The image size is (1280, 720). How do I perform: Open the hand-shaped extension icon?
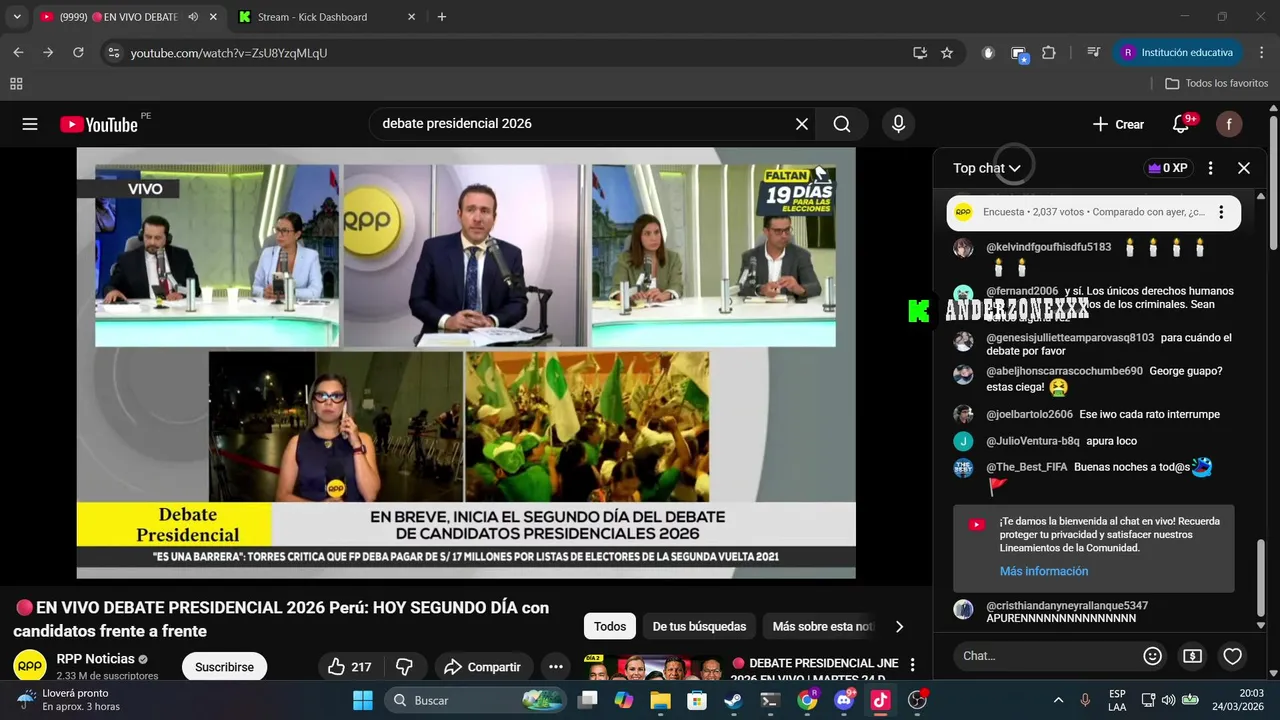988,53
